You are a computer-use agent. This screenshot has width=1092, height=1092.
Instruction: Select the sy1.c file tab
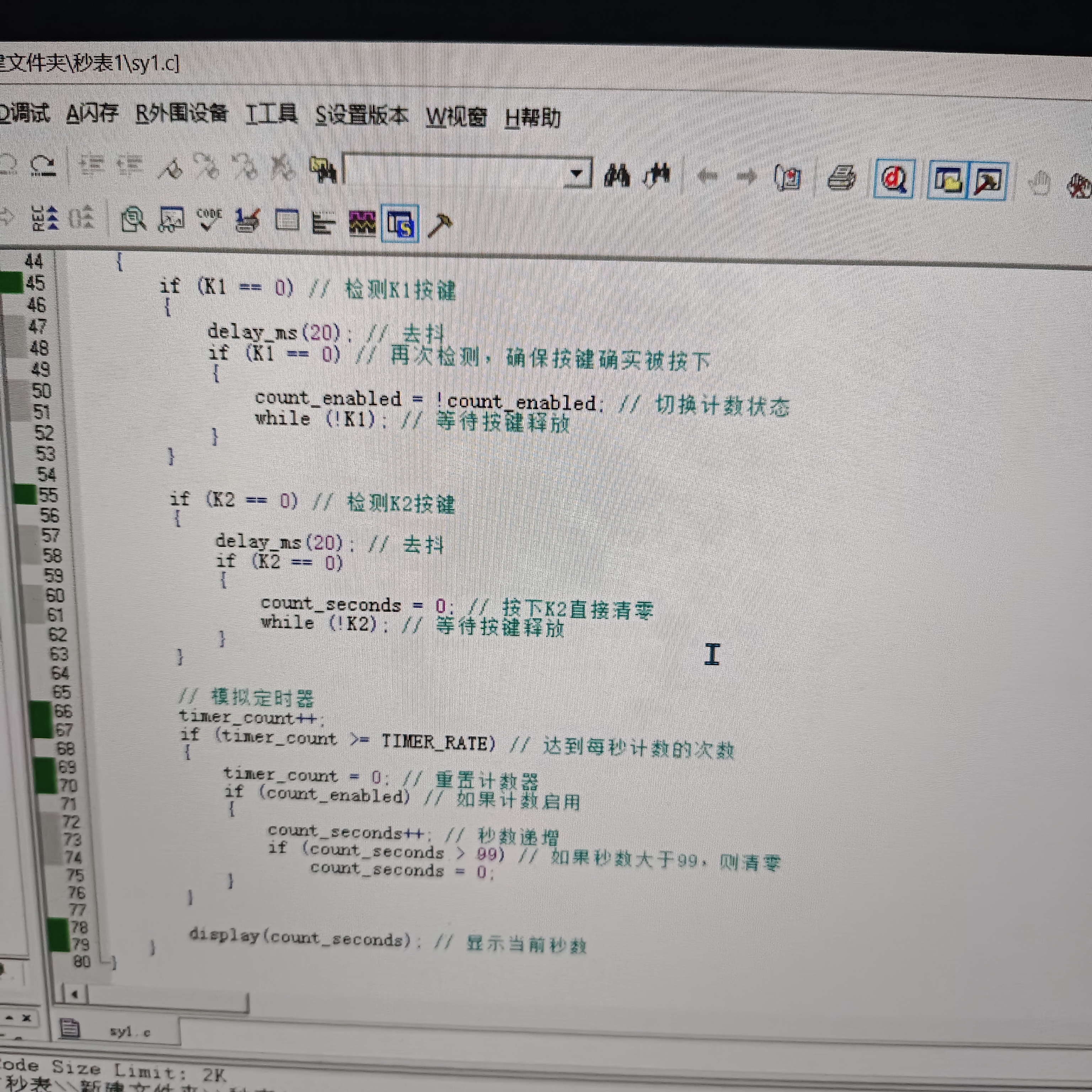point(130,1032)
